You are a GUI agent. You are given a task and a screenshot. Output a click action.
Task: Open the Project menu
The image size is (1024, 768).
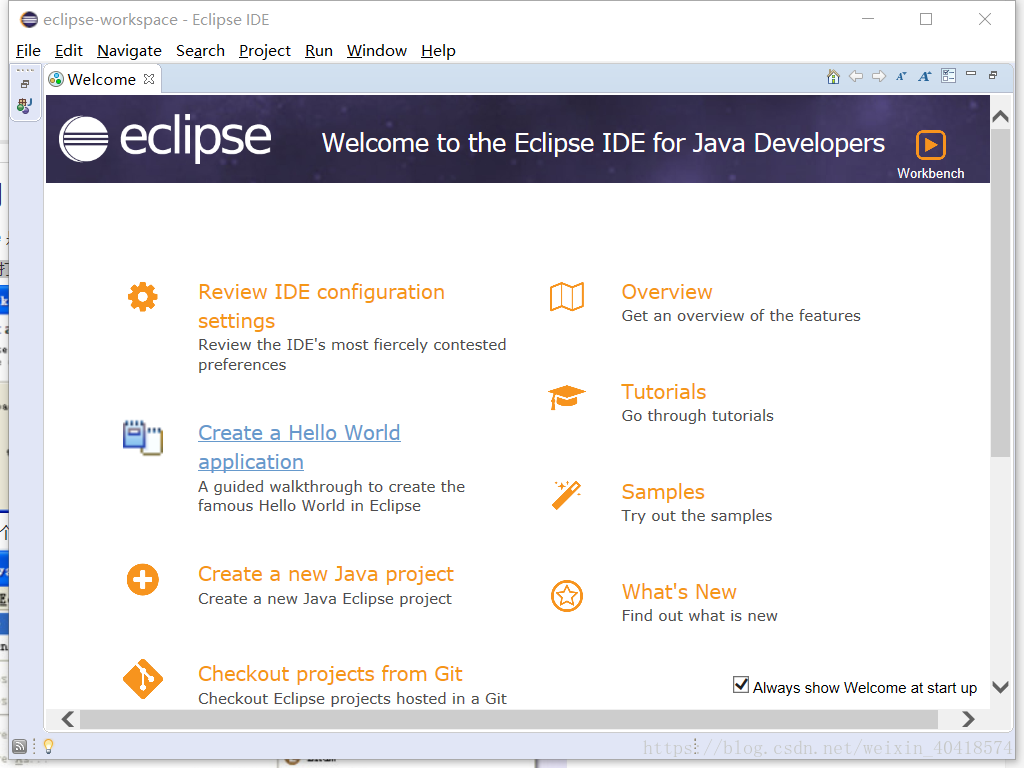[x=264, y=51]
